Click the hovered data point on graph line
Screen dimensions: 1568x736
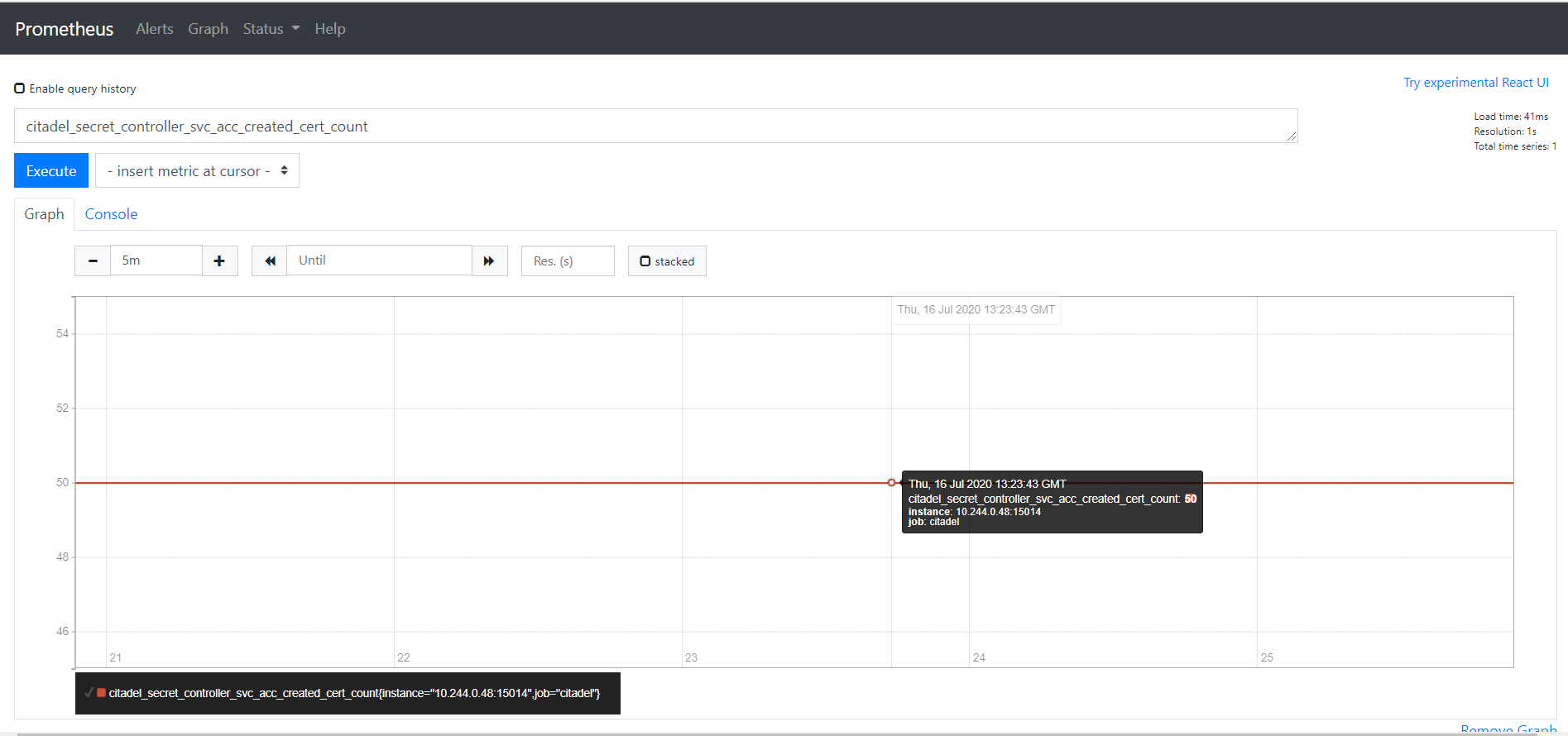click(891, 483)
